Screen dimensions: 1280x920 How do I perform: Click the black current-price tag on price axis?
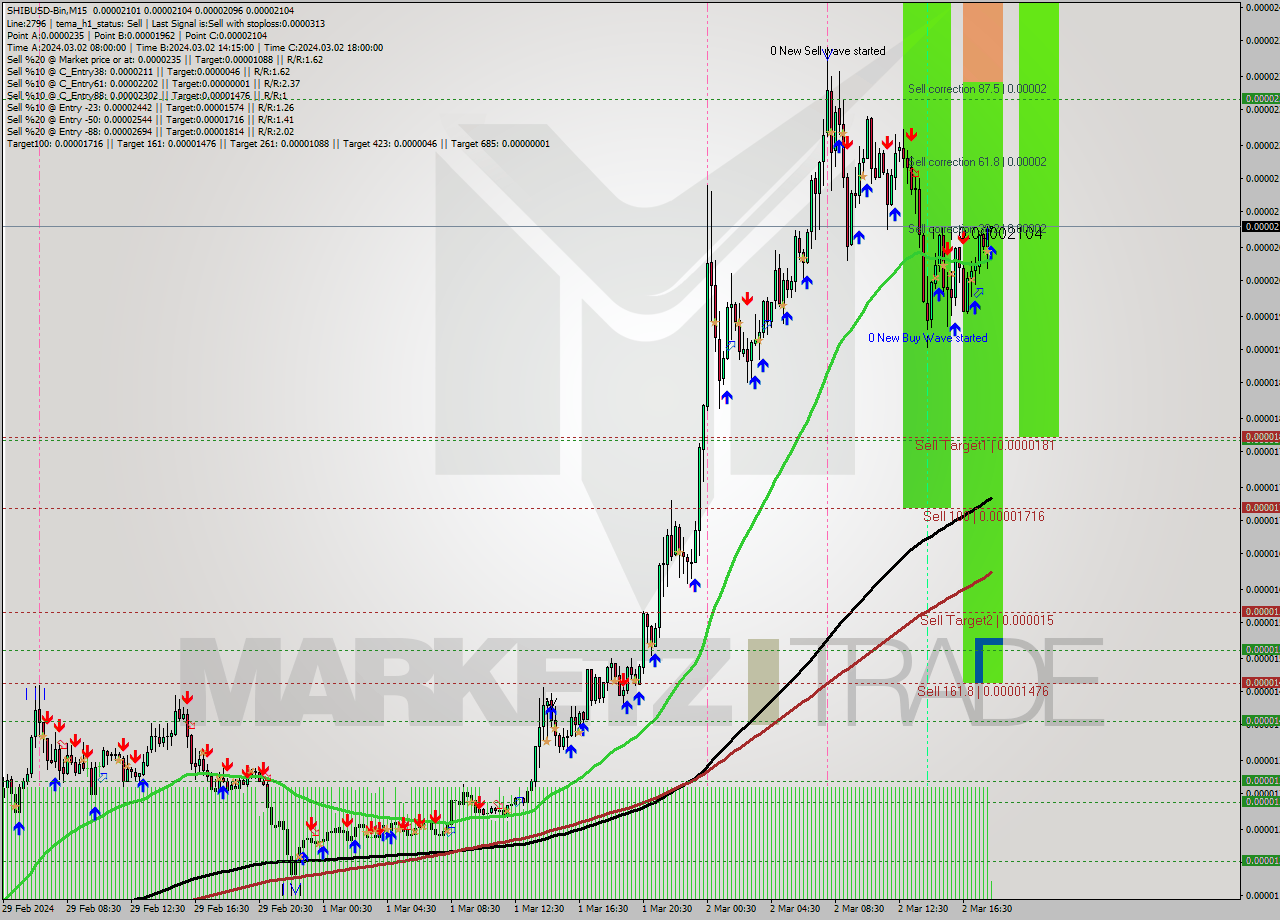[1260, 227]
